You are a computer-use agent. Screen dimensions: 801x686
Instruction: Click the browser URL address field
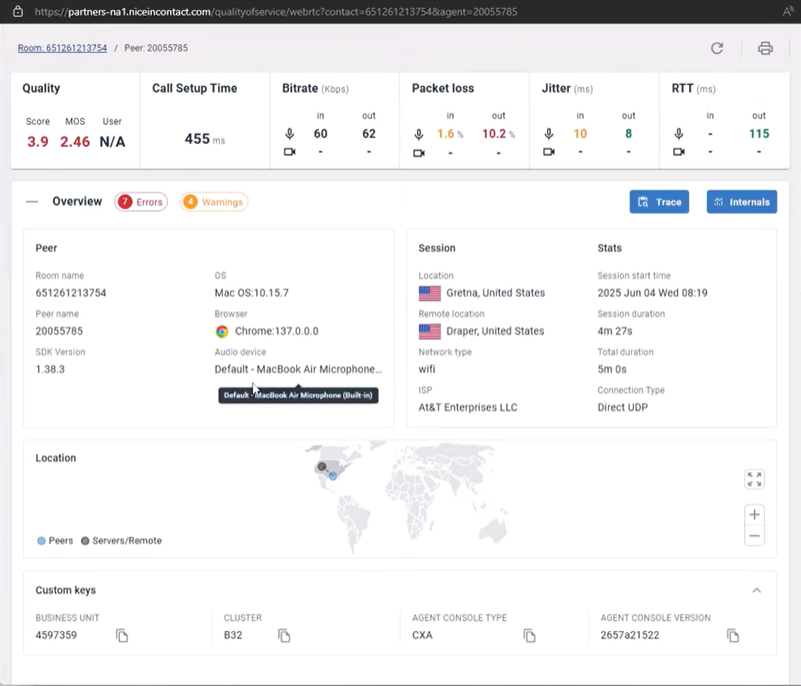pos(300,11)
